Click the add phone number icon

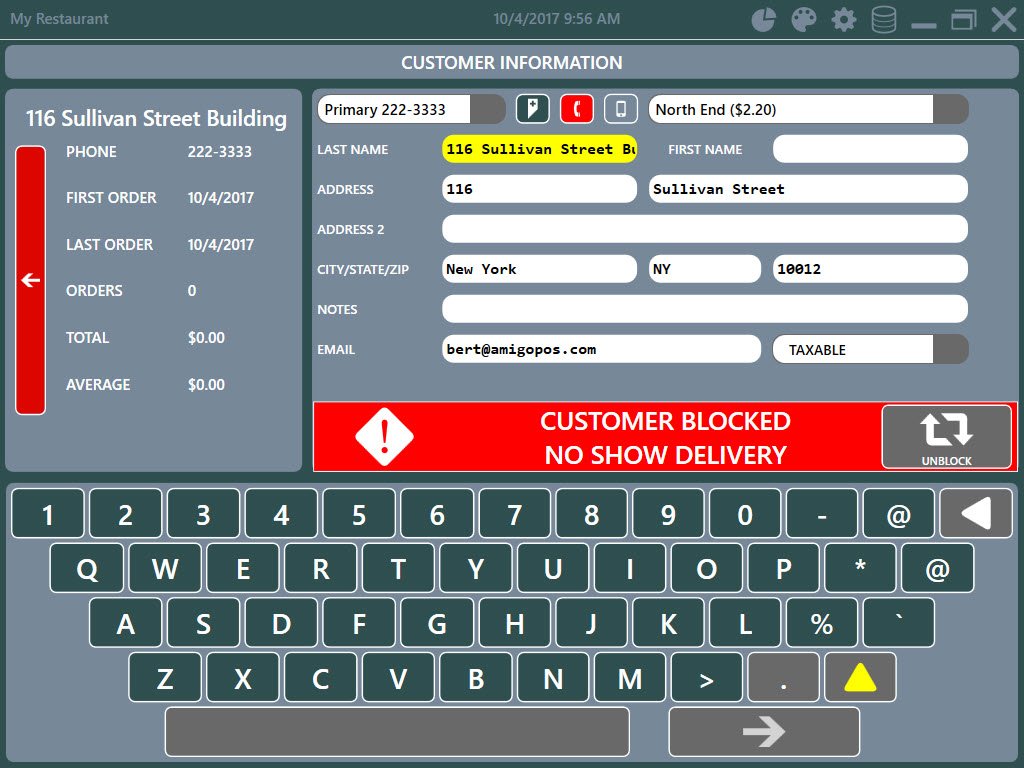coord(532,109)
